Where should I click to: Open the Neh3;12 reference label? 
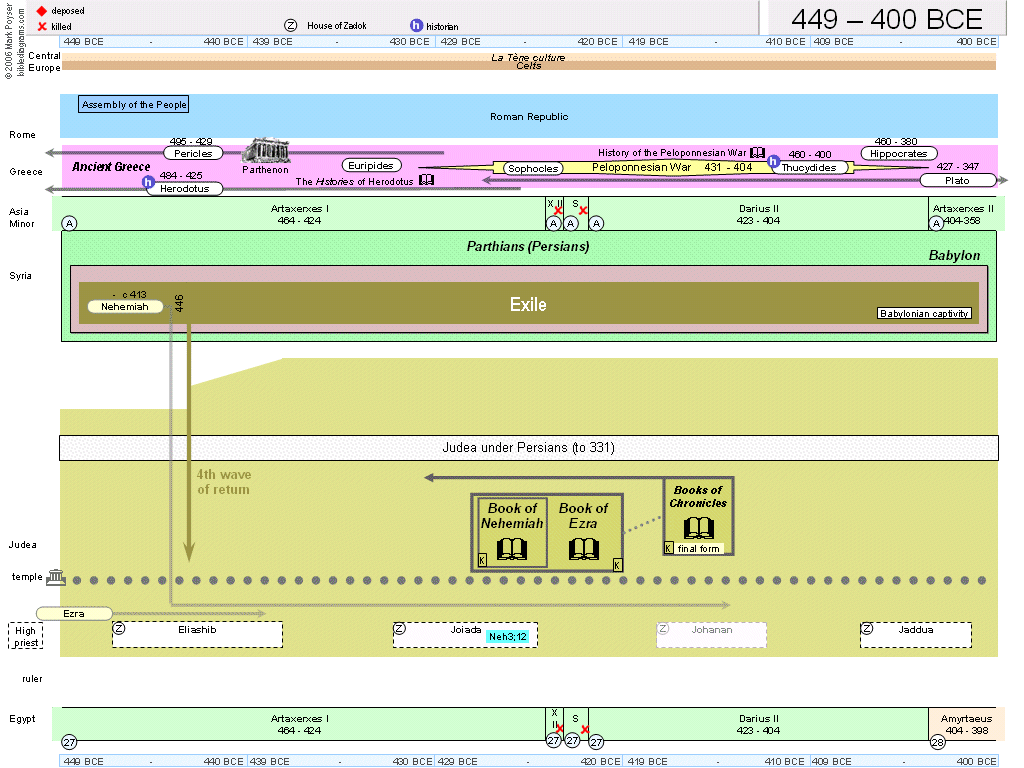507,637
